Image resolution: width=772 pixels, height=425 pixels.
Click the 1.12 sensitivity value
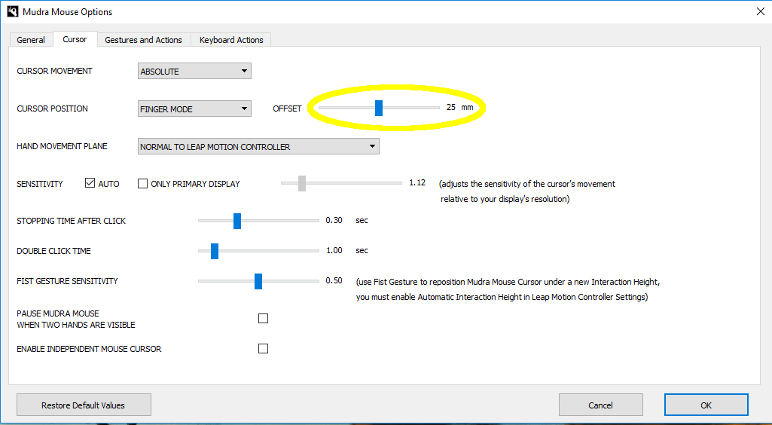point(417,183)
